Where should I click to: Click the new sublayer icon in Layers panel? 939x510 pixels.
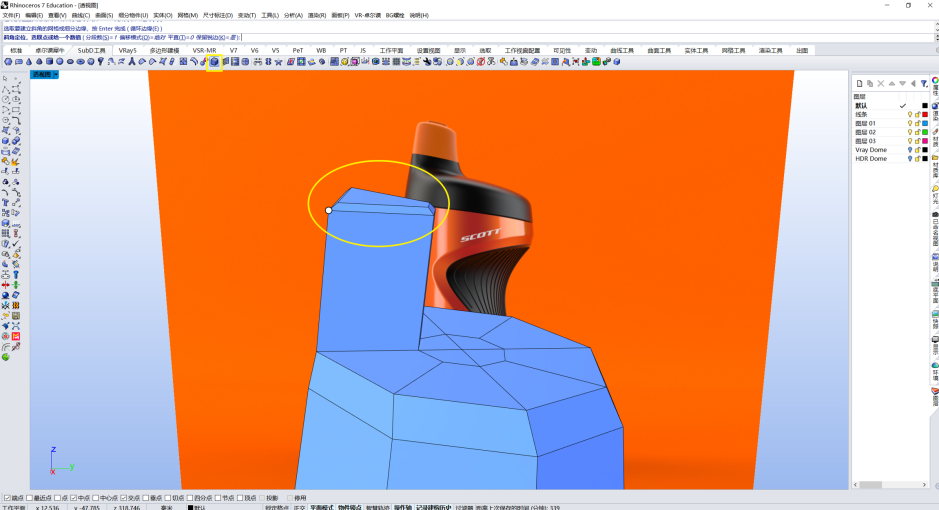870,83
